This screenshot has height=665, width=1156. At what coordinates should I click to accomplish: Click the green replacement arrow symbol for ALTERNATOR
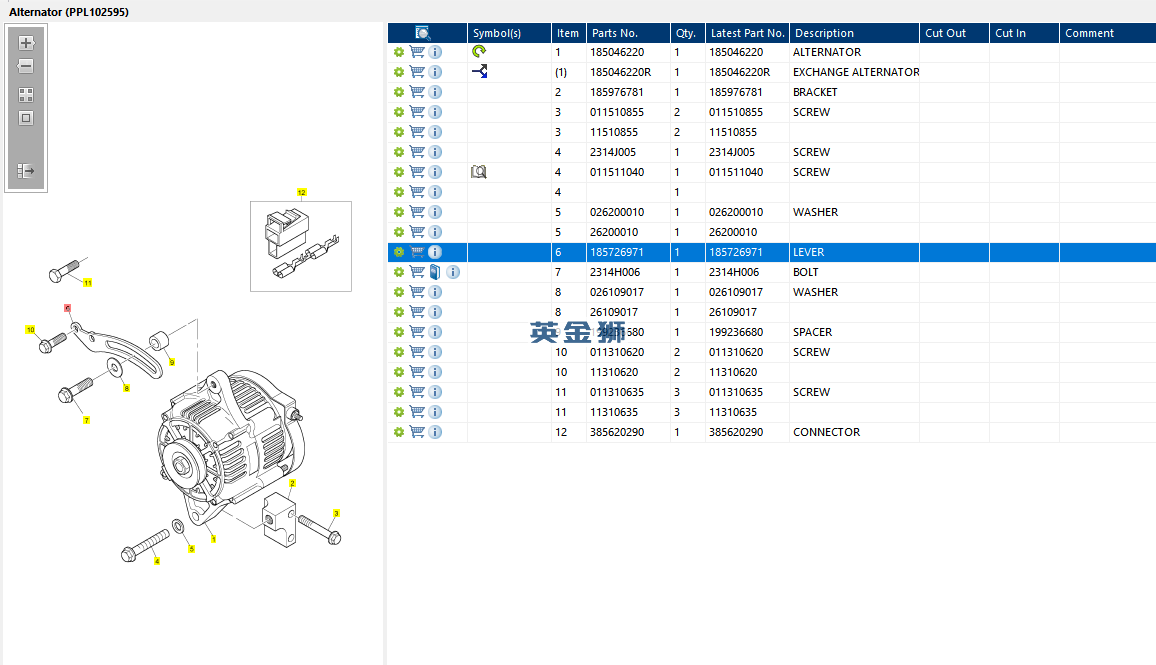(x=479, y=52)
